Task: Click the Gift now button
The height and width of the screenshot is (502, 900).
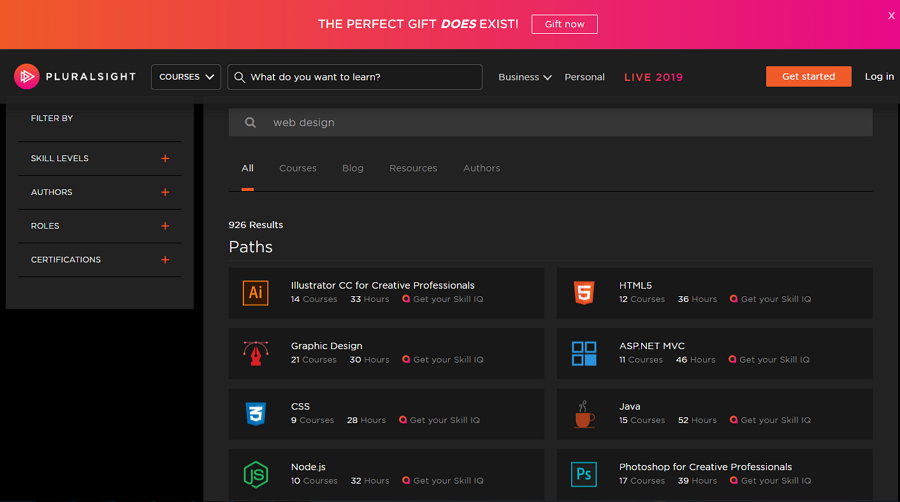Action: click(564, 24)
